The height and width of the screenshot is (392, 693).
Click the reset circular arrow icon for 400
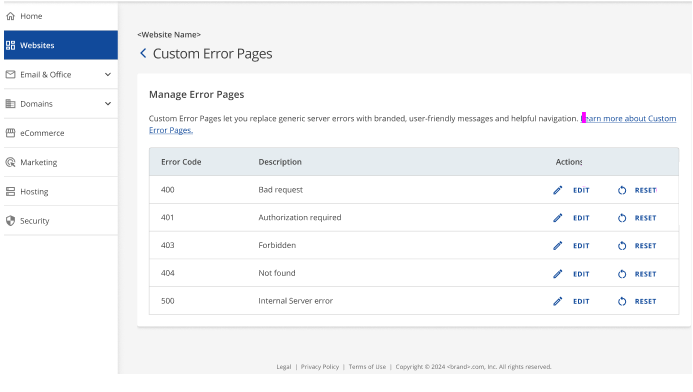(x=622, y=190)
